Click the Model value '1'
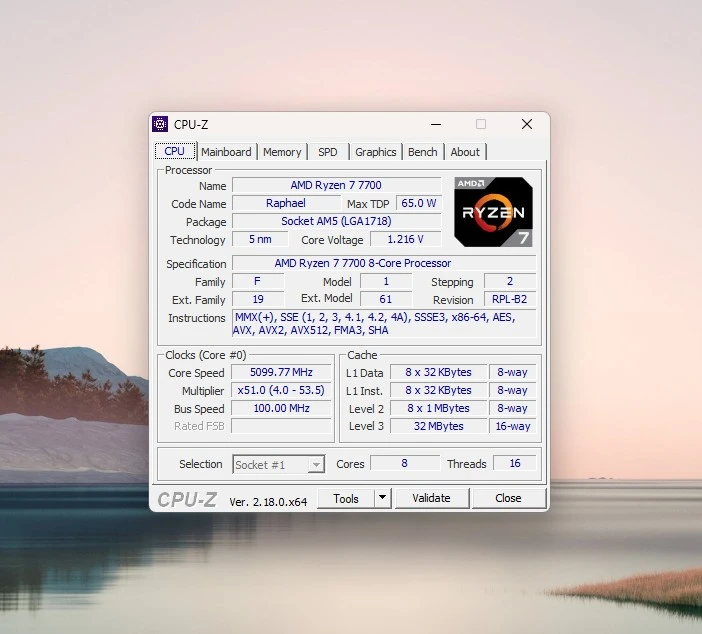702x634 pixels. 385,281
